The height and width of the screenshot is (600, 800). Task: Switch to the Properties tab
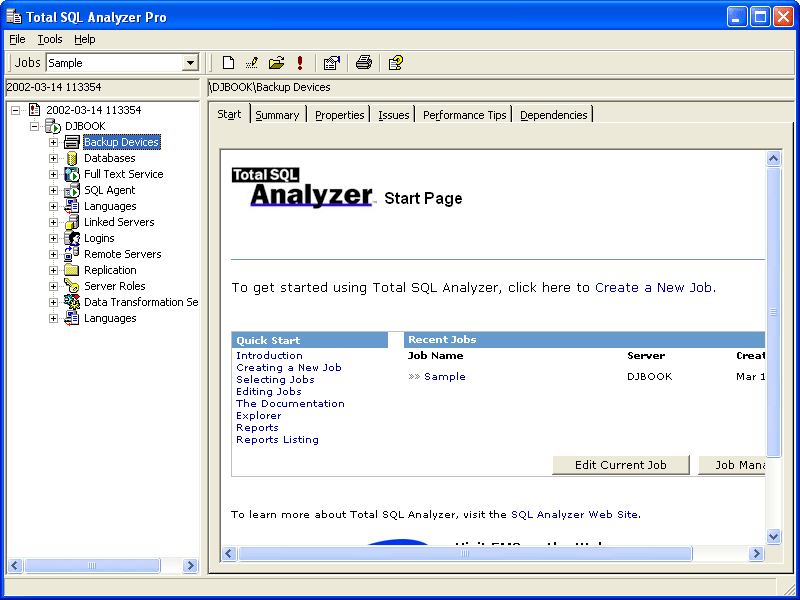340,115
